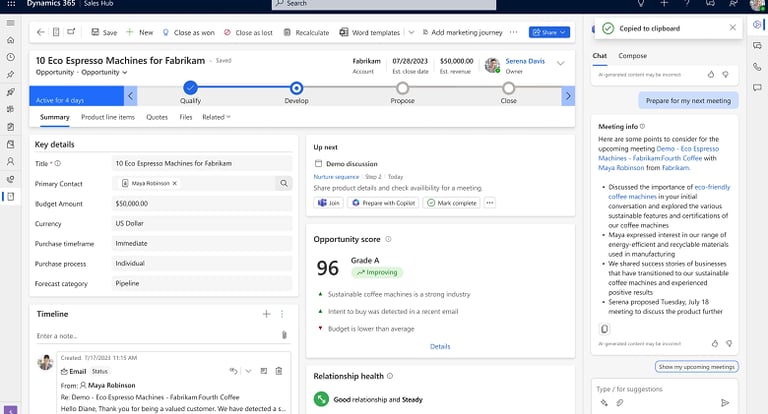The image size is (768, 414).
Task: Select the Propose stage
Action: 402,88
